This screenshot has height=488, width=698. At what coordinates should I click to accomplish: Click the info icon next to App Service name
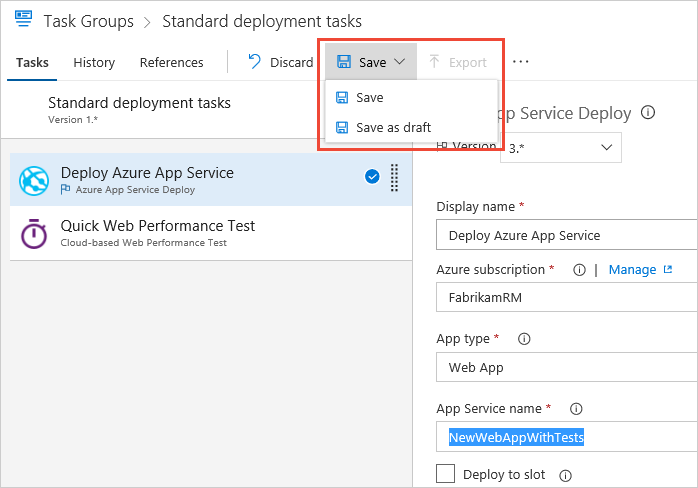[576, 409]
